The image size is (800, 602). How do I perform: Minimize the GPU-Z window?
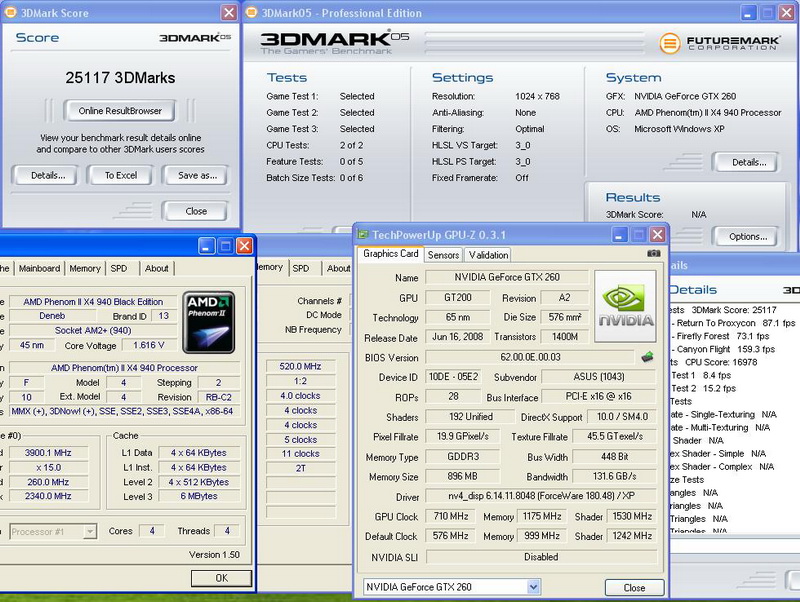click(x=619, y=235)
